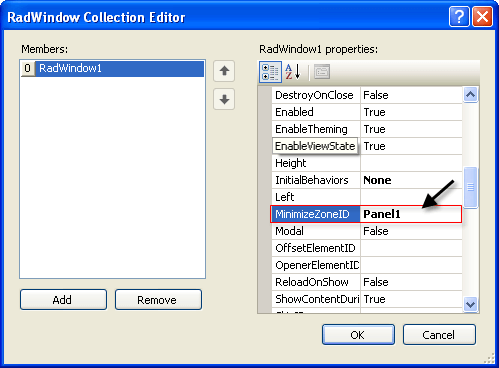The height and width of the screenshot is (368, 499).
Task: Open the Help question mark button
Action: (459, 16)
